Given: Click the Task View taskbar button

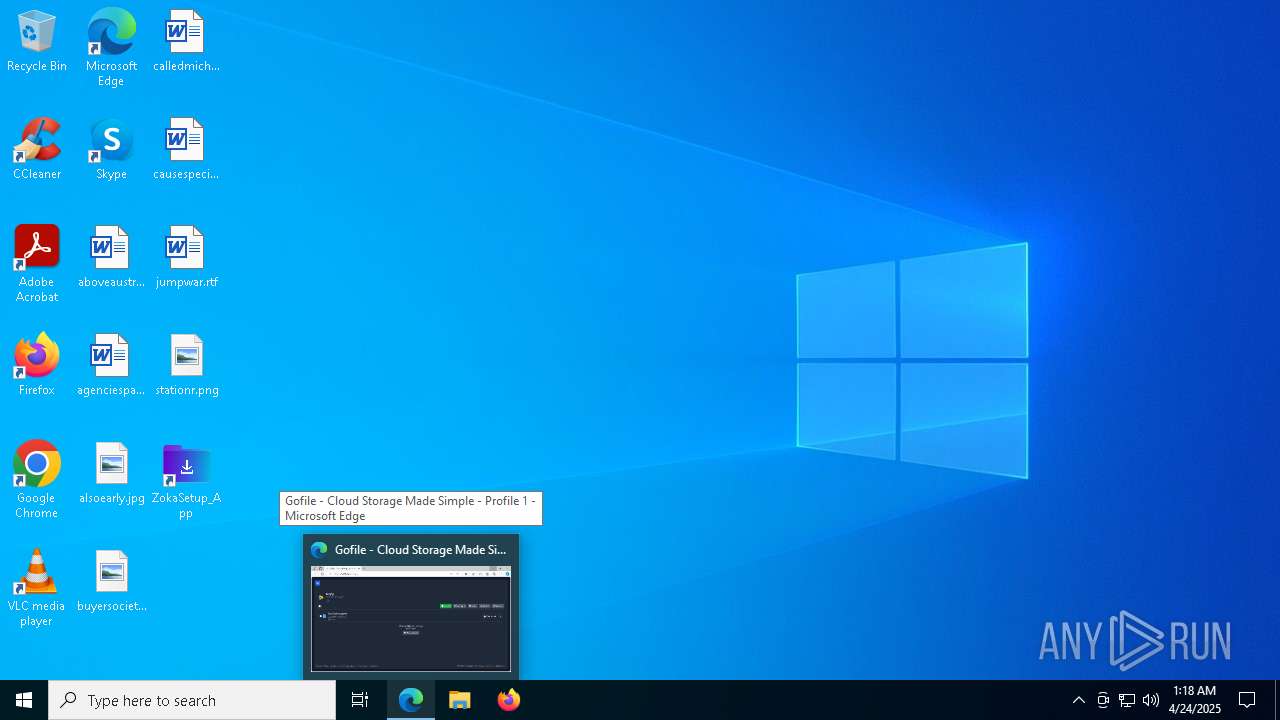Looking at the screenshot, I should tap(360, 700).
